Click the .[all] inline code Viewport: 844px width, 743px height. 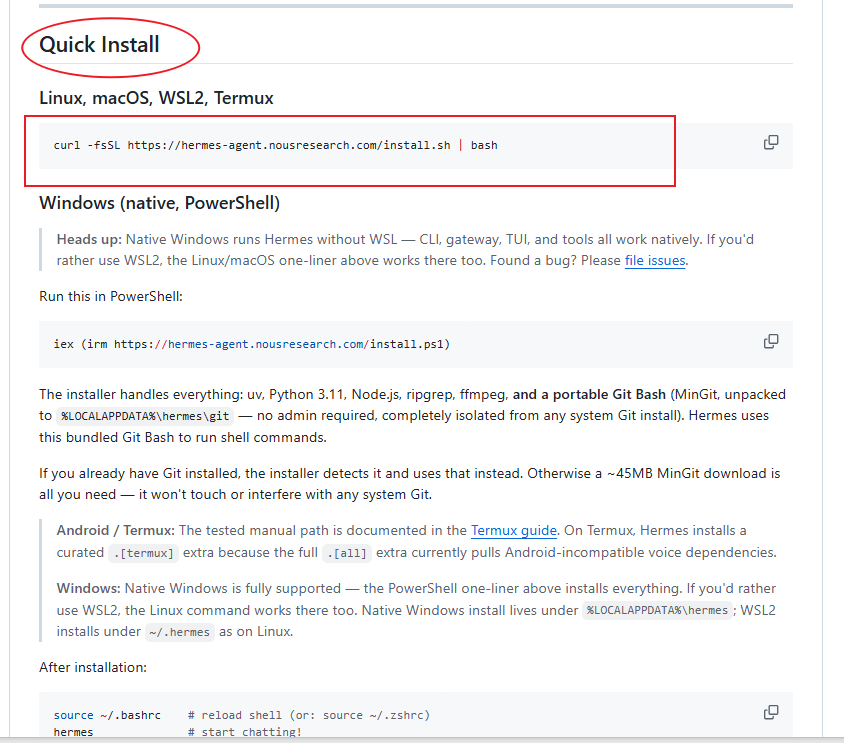tap(347, 553)
